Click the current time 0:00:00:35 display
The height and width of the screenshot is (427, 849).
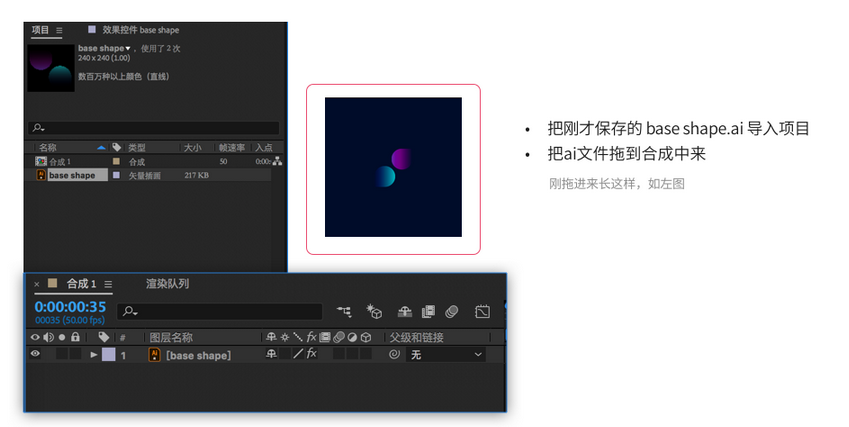(70, 307)
